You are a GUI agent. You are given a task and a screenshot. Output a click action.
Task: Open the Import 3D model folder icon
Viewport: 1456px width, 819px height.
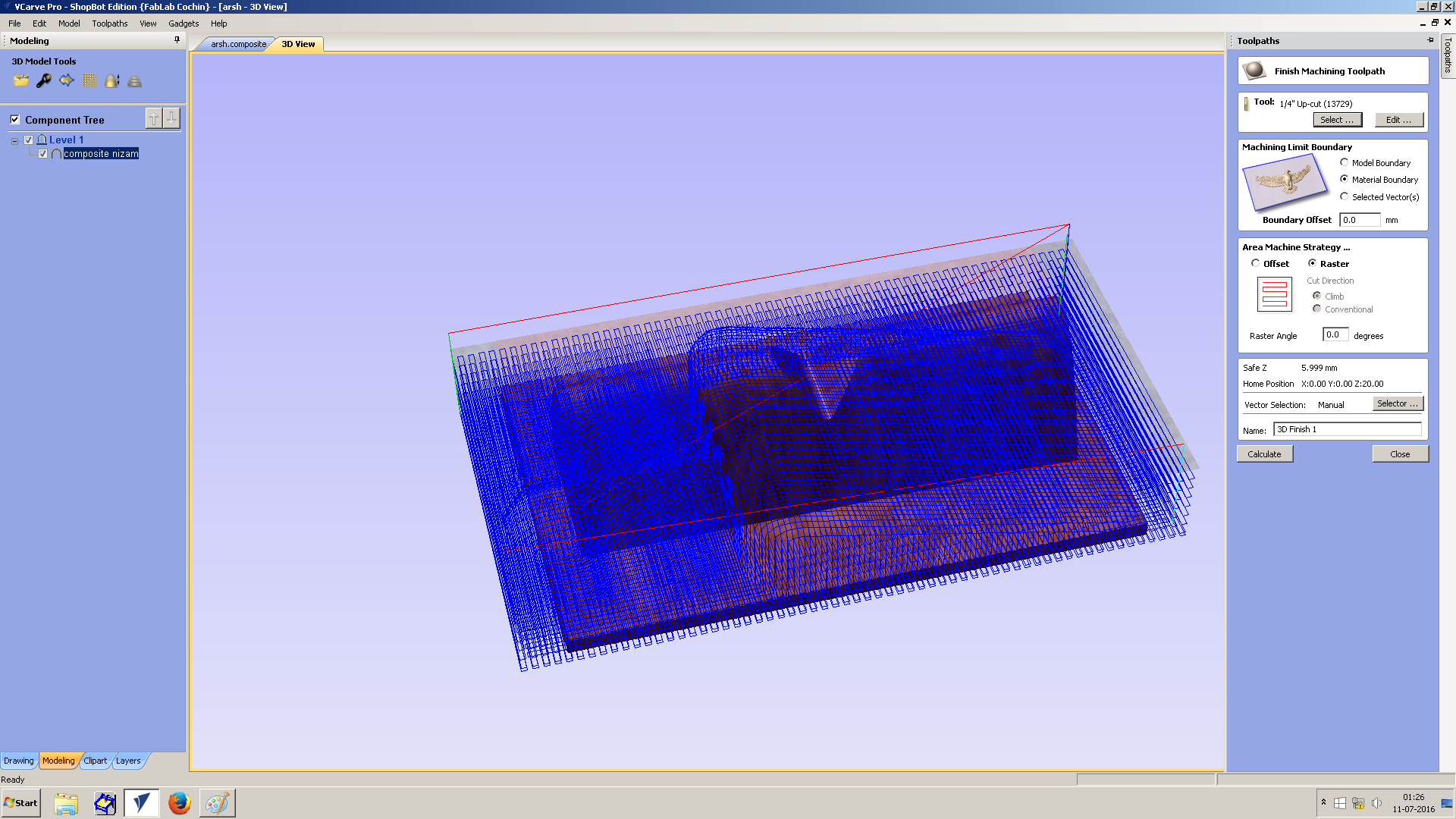(21, 80)
